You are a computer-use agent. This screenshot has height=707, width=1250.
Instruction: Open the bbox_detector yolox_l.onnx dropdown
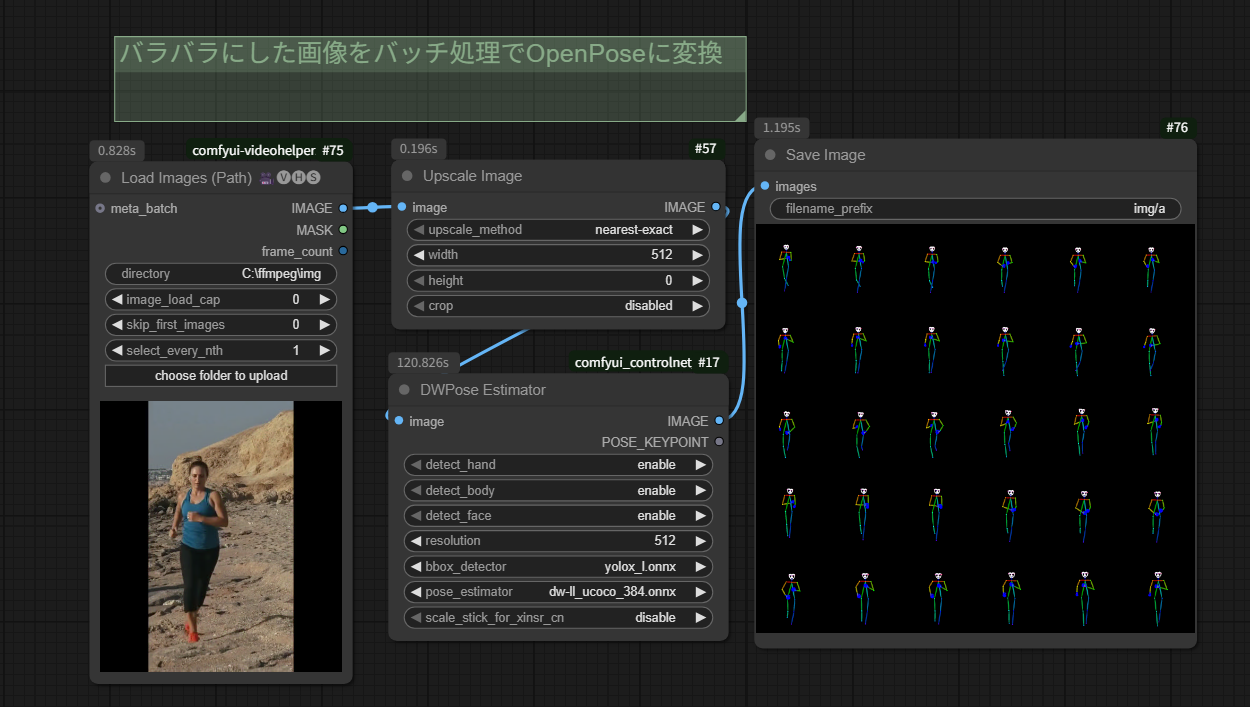point(558,567)
